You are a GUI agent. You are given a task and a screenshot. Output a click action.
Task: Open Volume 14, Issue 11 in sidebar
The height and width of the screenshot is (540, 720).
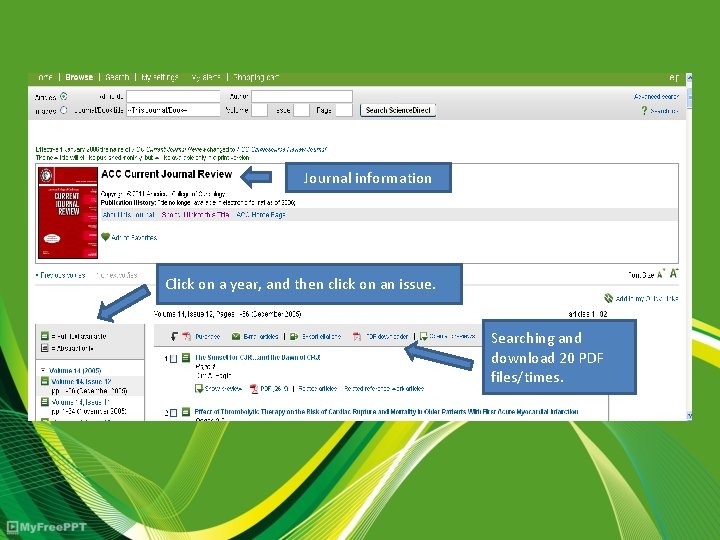coord(80,402)
